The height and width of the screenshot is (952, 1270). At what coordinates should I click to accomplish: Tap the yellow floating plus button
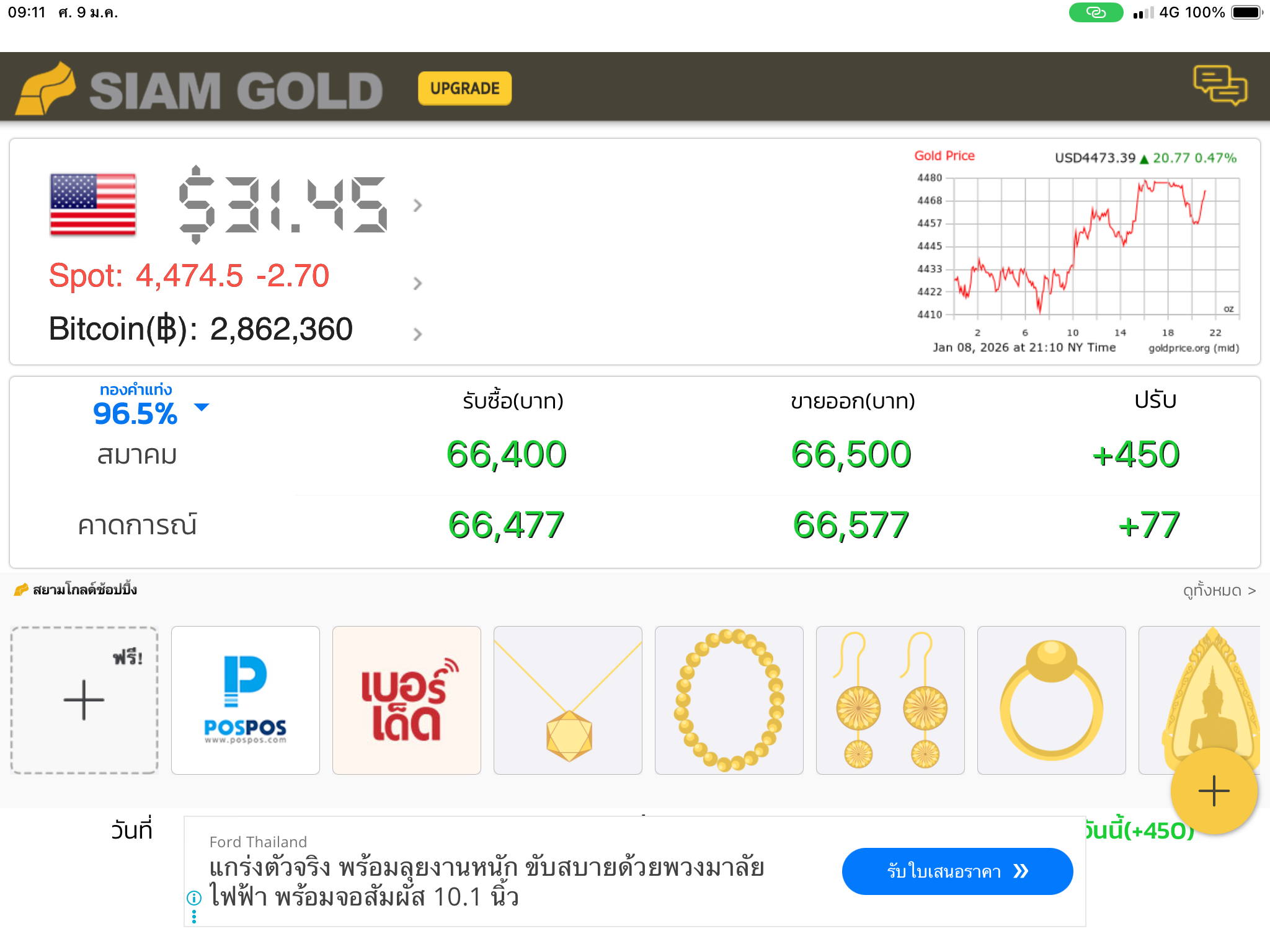1213,791
